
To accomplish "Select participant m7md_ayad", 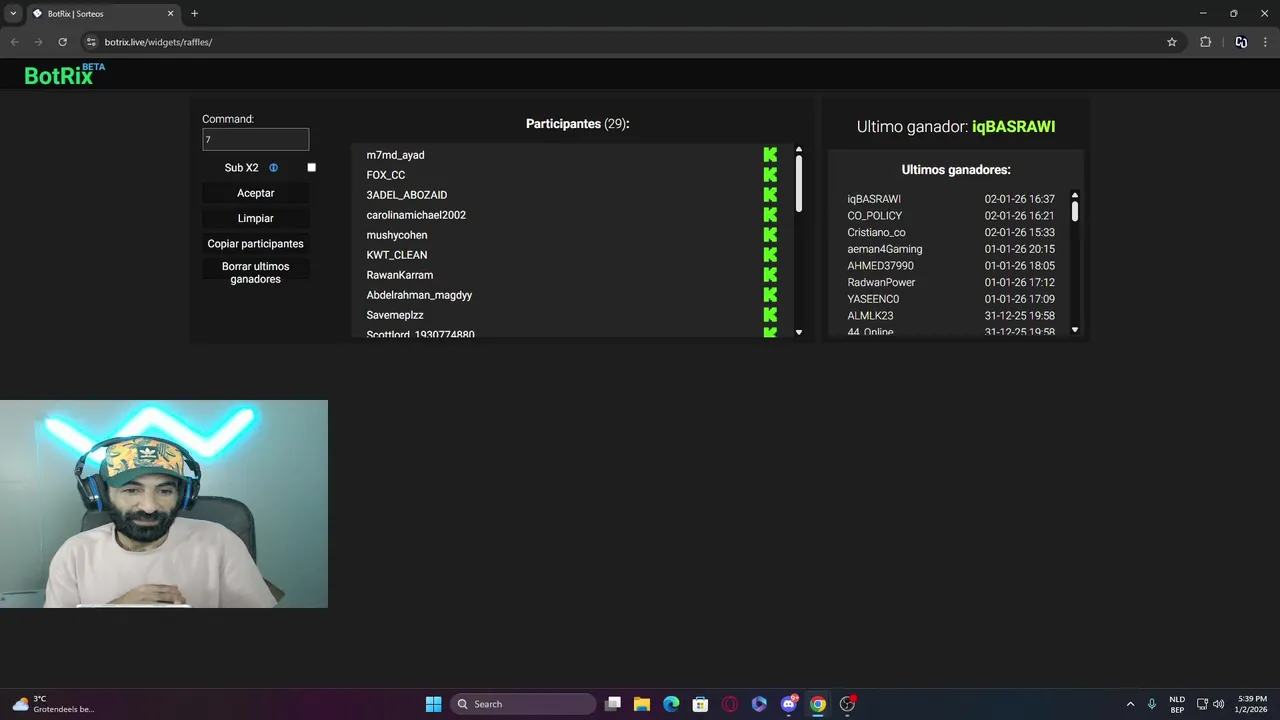I will pos(395,155).
